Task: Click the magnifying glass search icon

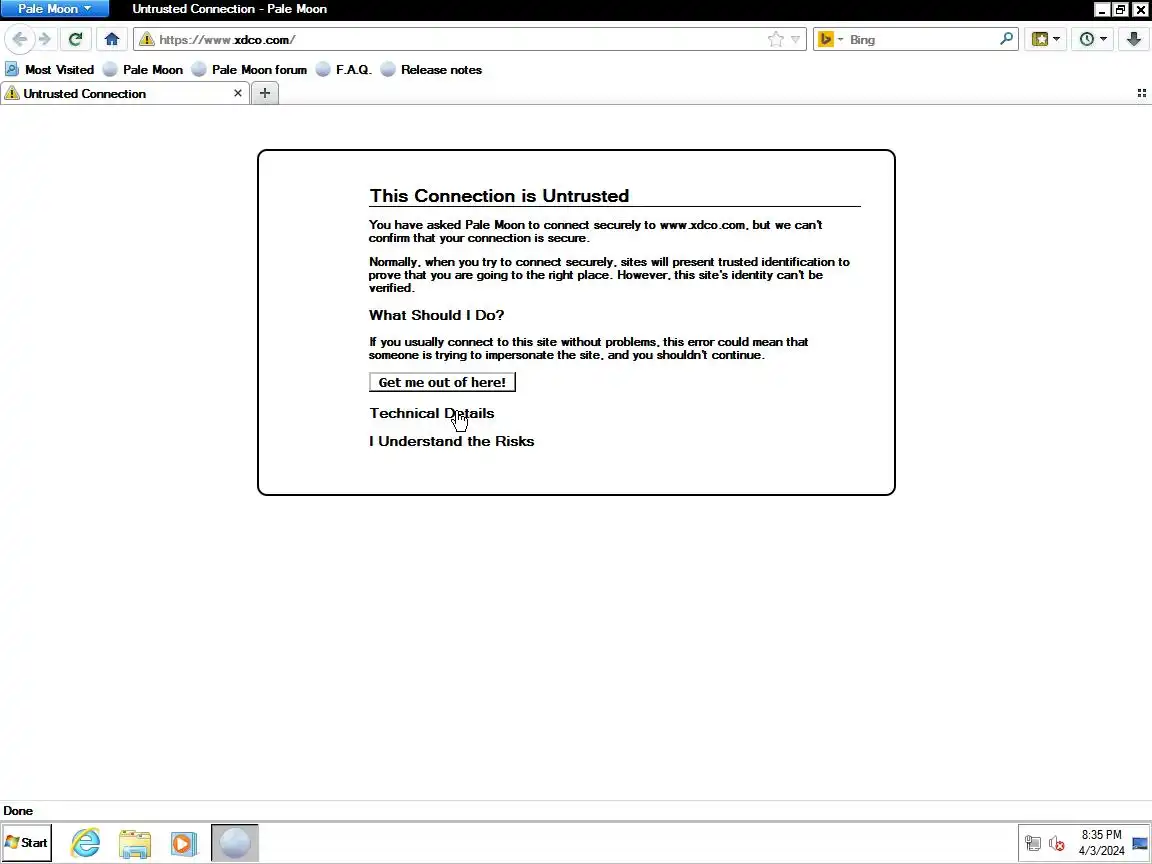Action: click(x=1007, y=39)
